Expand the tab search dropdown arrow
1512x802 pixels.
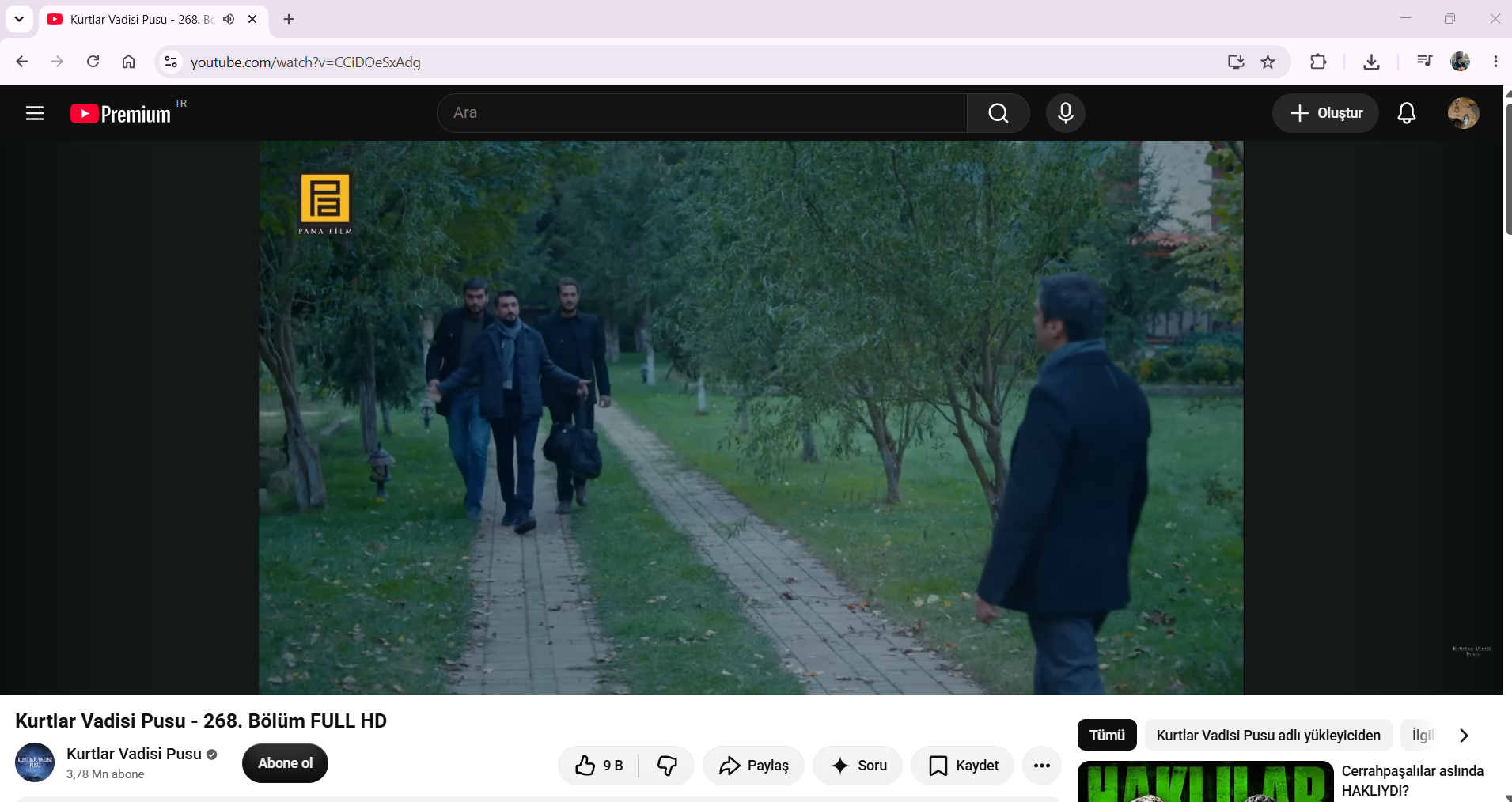(x=19, y=19)
